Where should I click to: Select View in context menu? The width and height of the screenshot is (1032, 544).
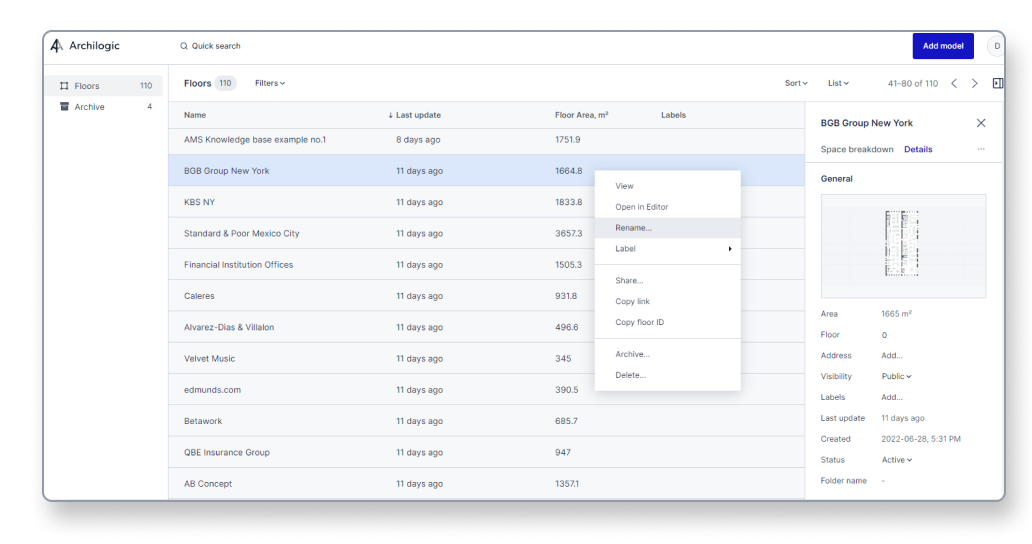667,186
